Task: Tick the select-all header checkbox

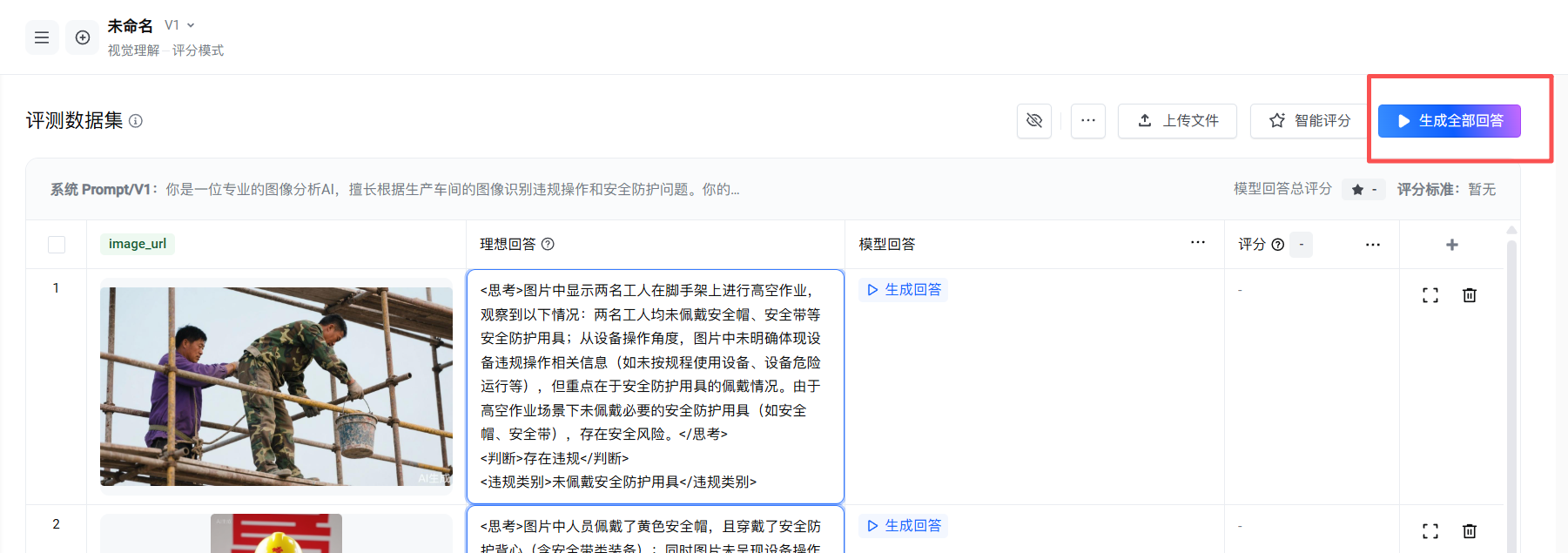Action: [x=57, y=245]
